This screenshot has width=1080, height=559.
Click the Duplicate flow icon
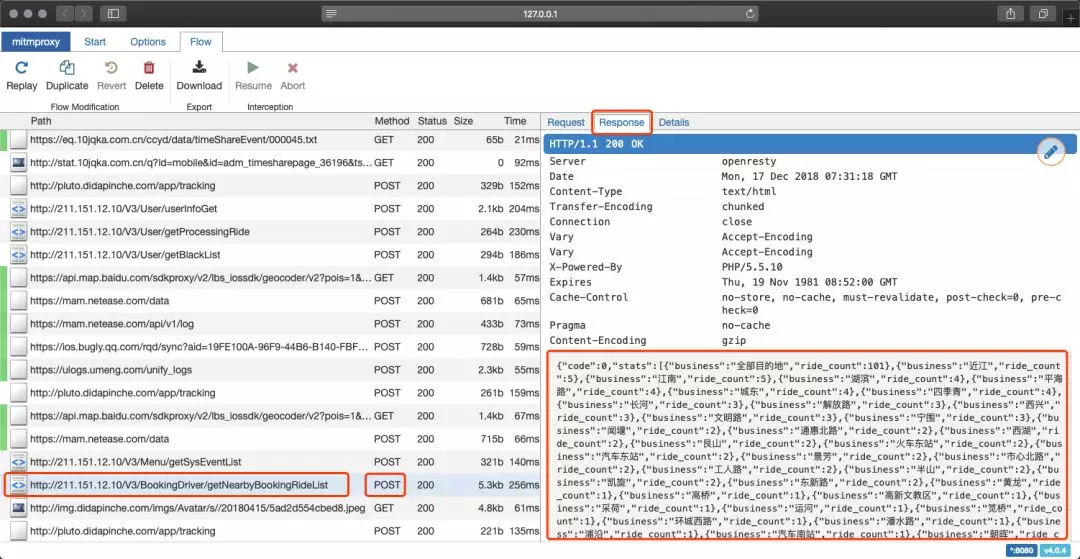(67, 67)
